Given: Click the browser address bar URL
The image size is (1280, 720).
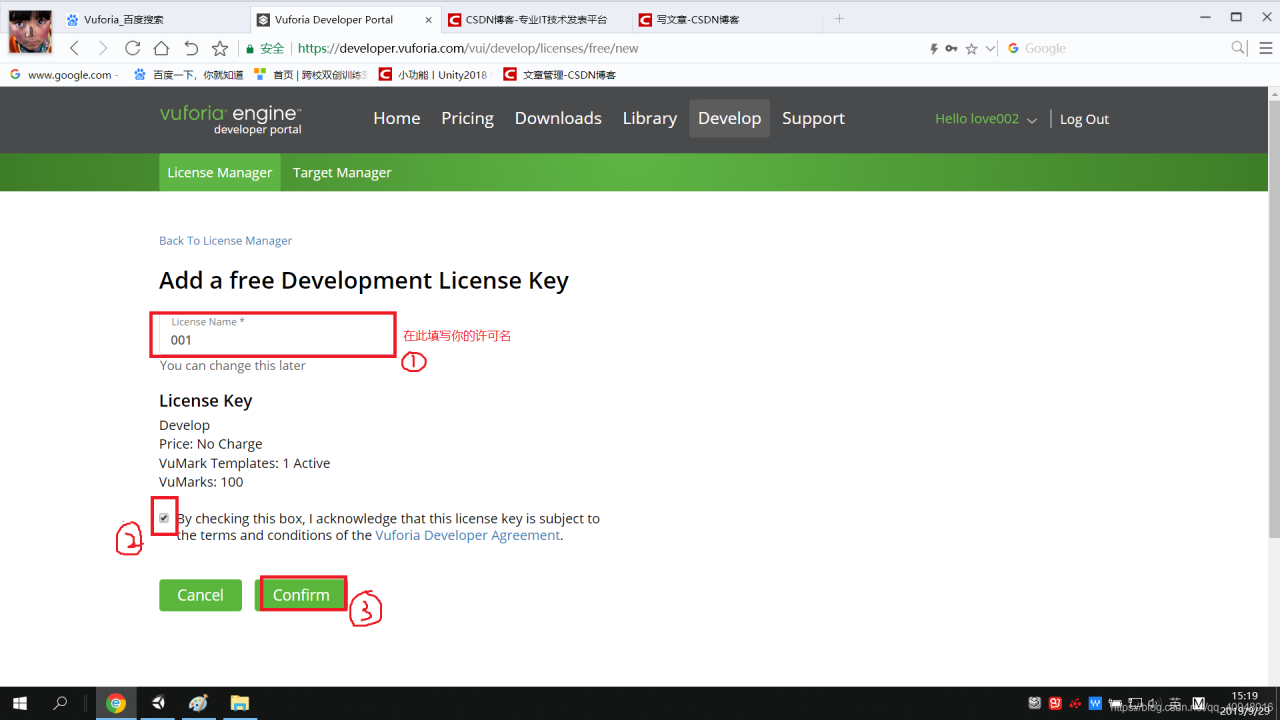Looking at the screenshot, I should coord(468,48).
